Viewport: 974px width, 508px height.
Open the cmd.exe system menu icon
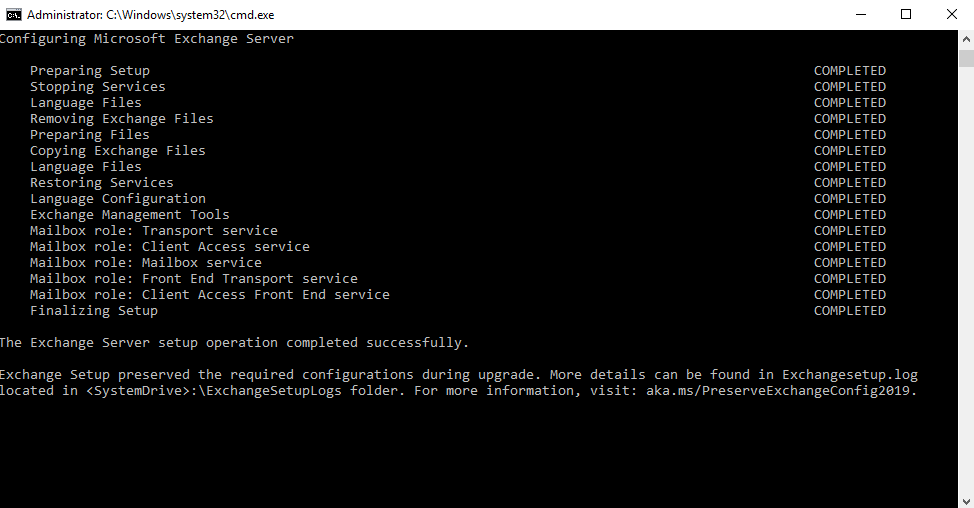(x=14, y=14)
